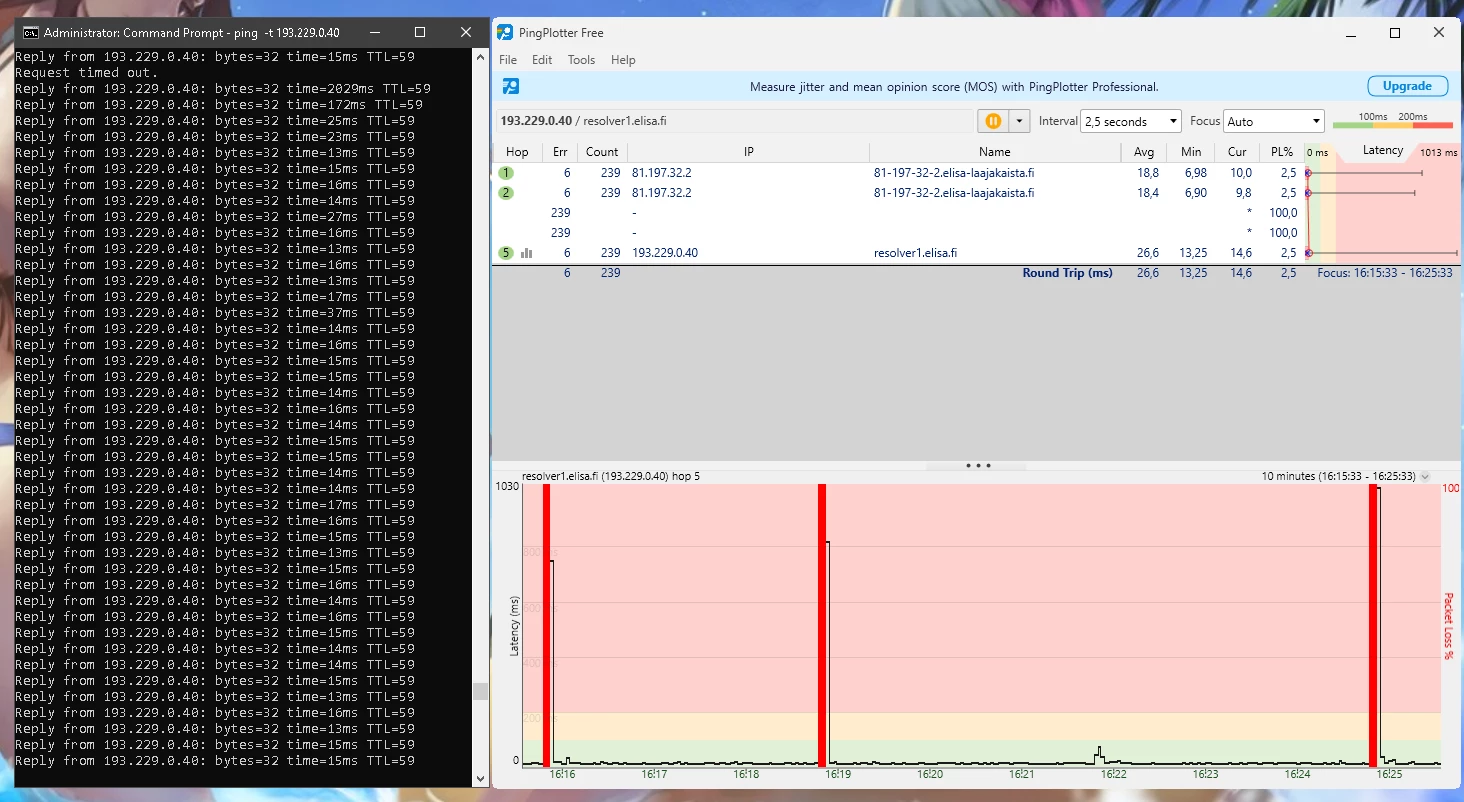Click the Avg value 18,8 in hop 1
This screenshot has height=802, width=1464.
[x=1147, y=173]
